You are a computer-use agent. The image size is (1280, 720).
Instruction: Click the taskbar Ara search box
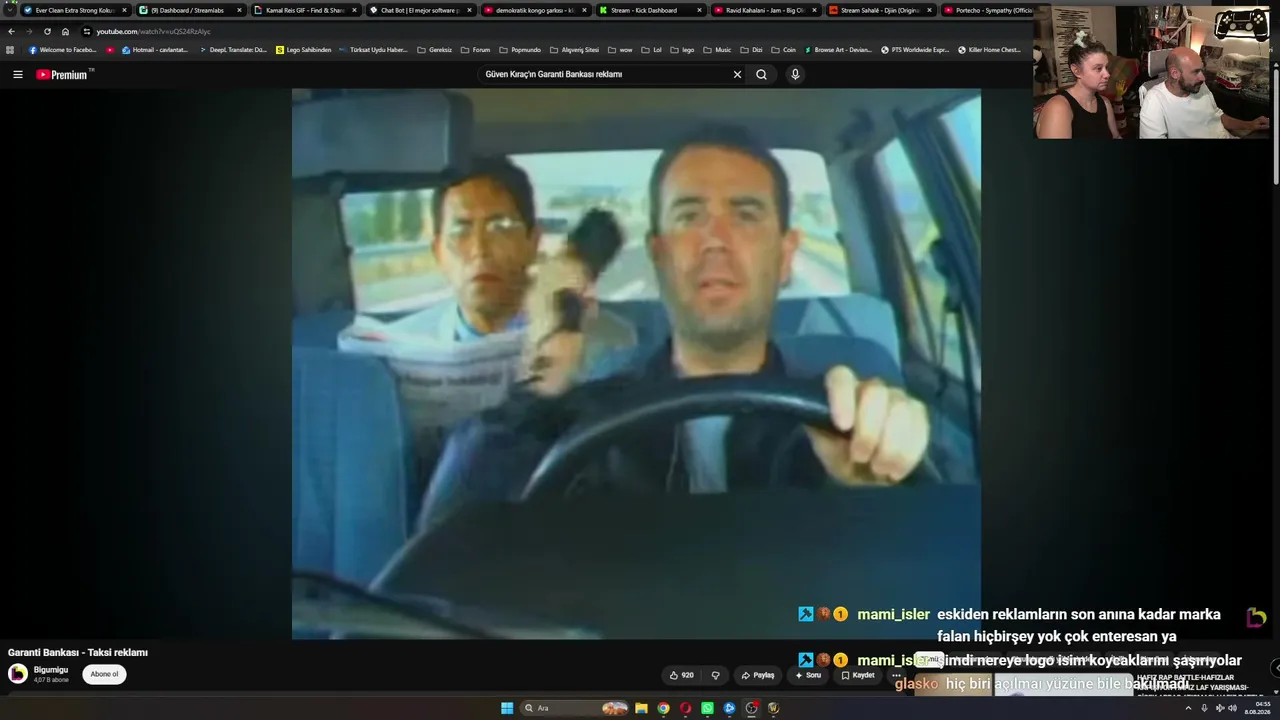pos(574,708)
